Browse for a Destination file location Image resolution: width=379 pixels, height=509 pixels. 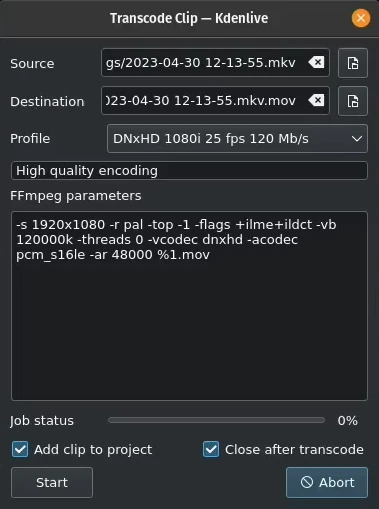[353, 101]
